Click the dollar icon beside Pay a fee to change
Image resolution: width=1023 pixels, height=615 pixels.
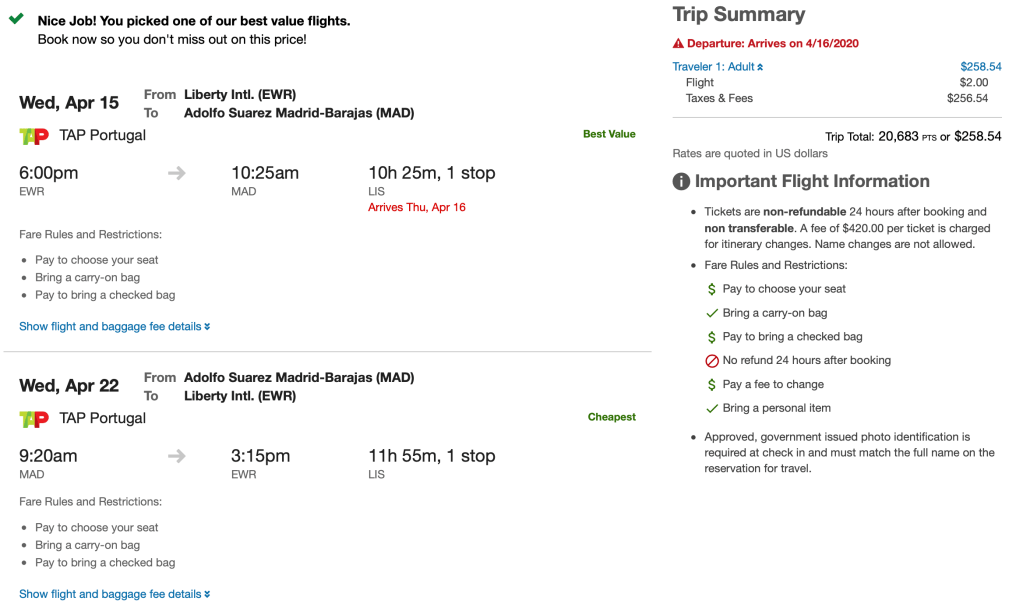tap(711, 385)
